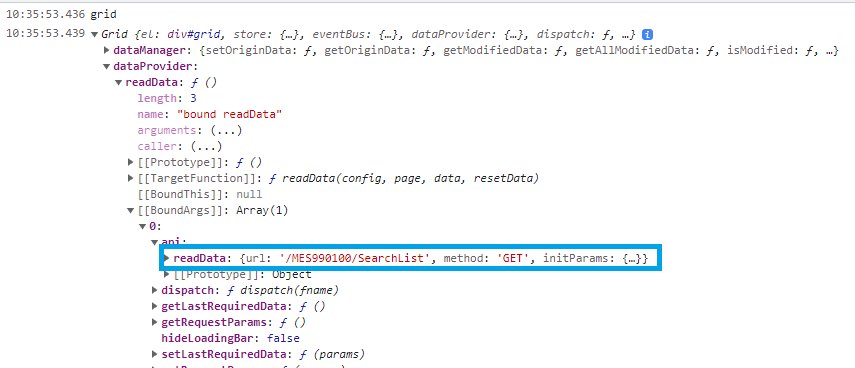Click the 'grid' console log message
Viewport: 855px width, 368px height.
(103, 15)
